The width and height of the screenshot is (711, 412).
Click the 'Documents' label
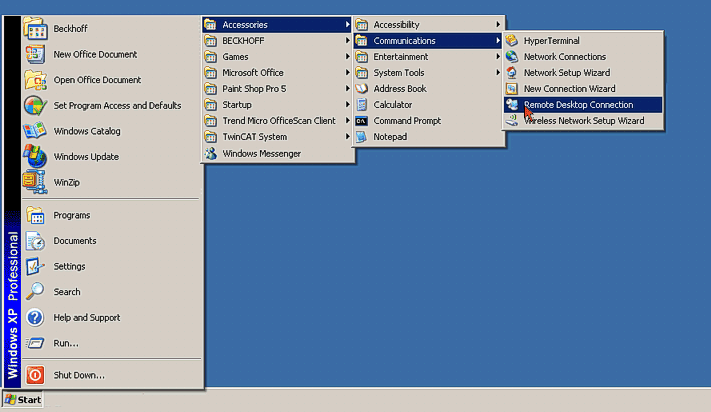[x=75, y=241]
